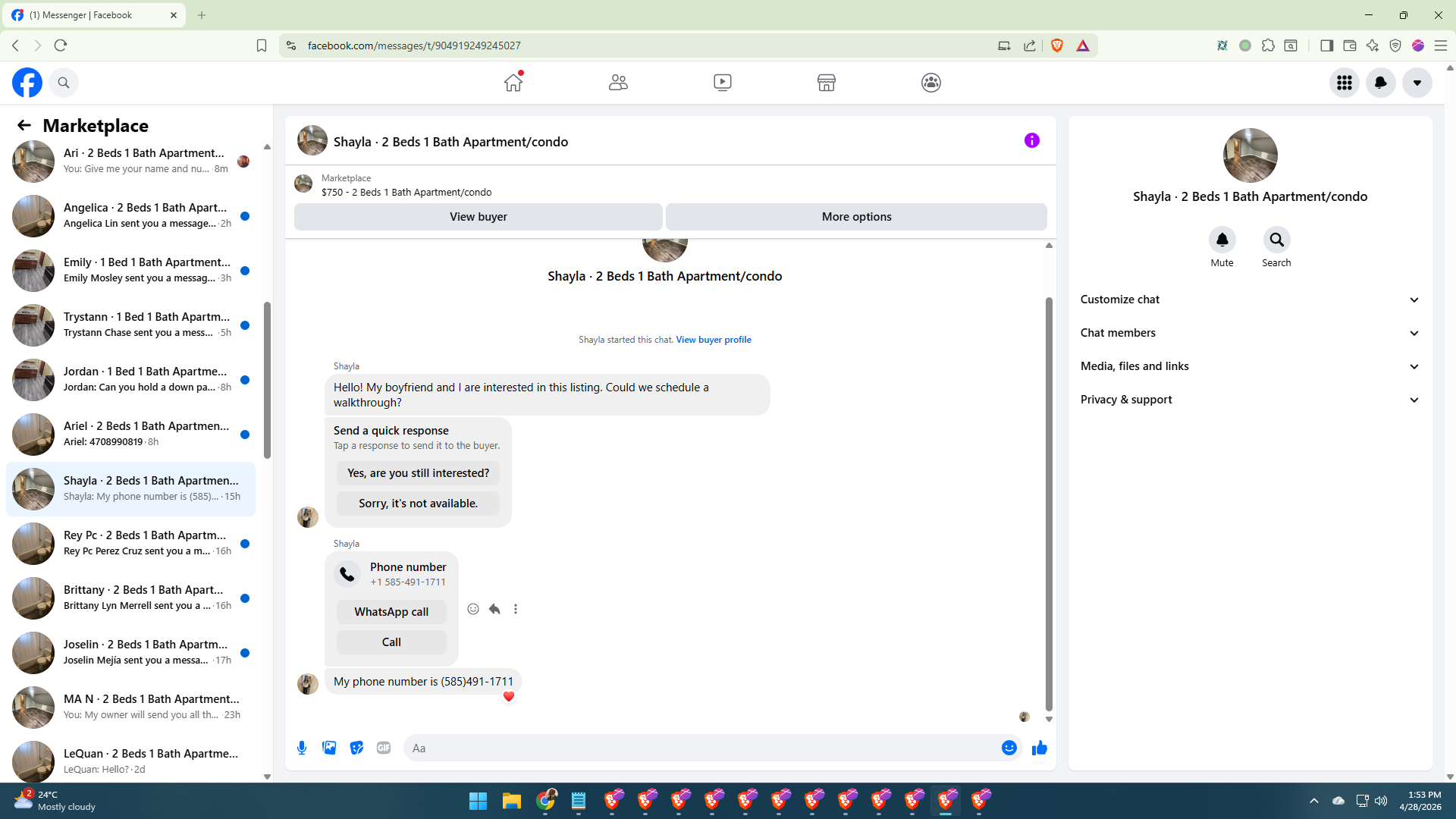Go to the Home tab

pos(513,83)
